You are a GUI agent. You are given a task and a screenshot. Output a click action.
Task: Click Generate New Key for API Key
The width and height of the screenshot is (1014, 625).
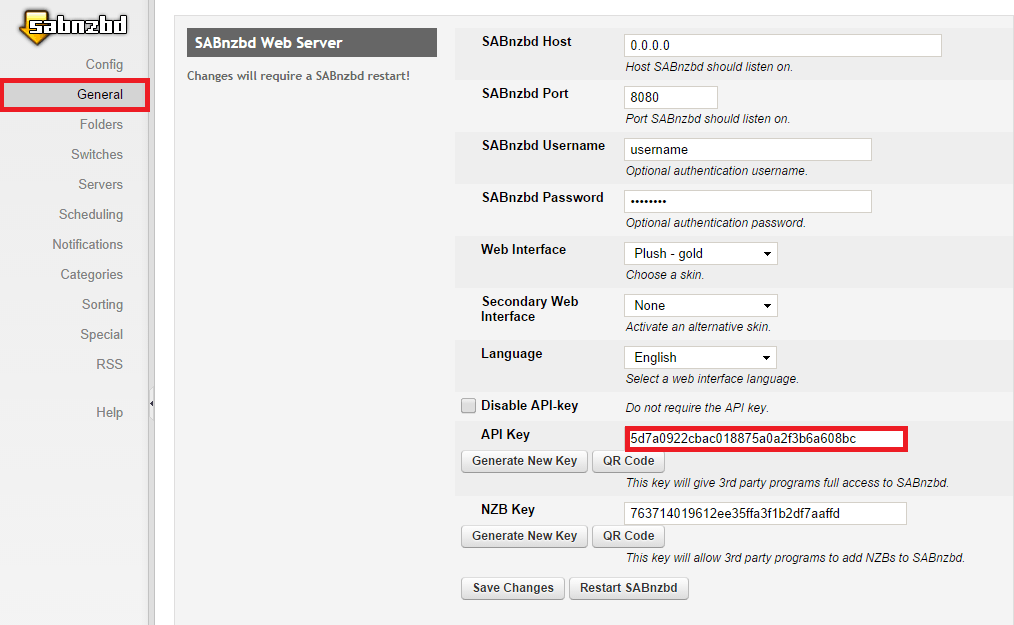(x=524, y=461)
